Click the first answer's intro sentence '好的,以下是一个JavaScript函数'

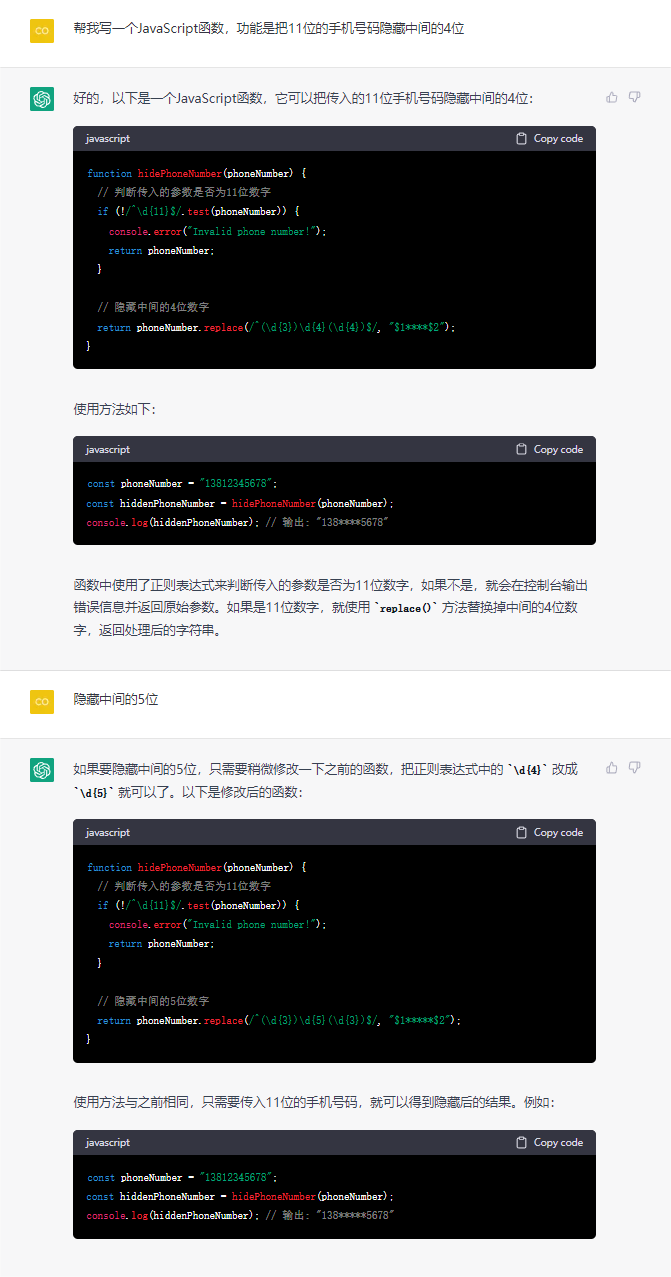[x=304, y=98]
